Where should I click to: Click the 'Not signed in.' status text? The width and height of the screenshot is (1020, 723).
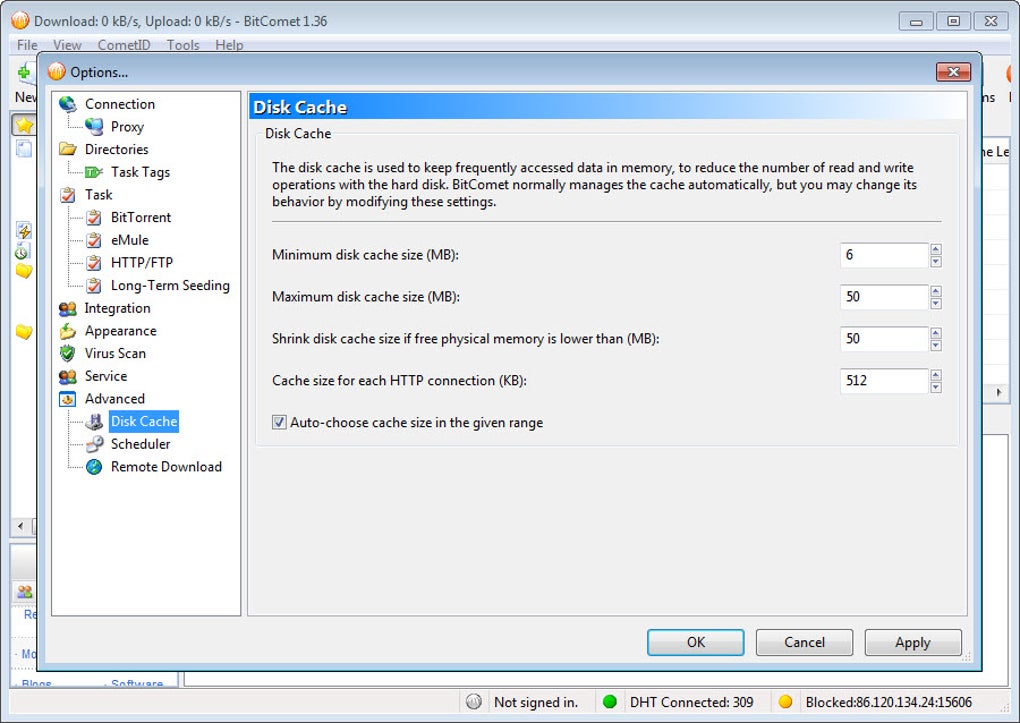click(535, 702)
